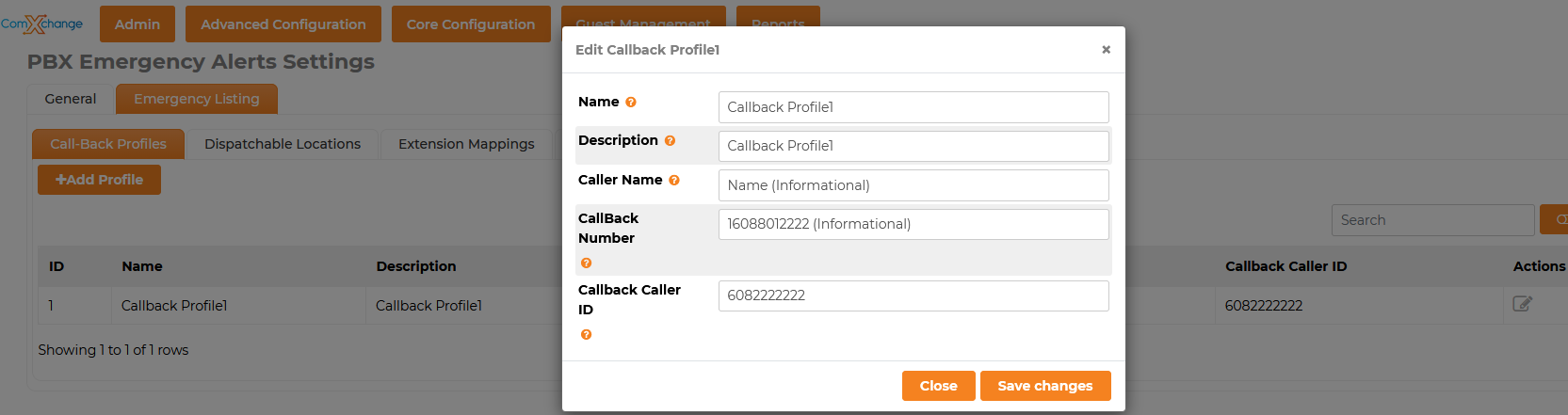1568x415 pixels.
Task: Close the dialog using the X icon
Action: 1106,50
